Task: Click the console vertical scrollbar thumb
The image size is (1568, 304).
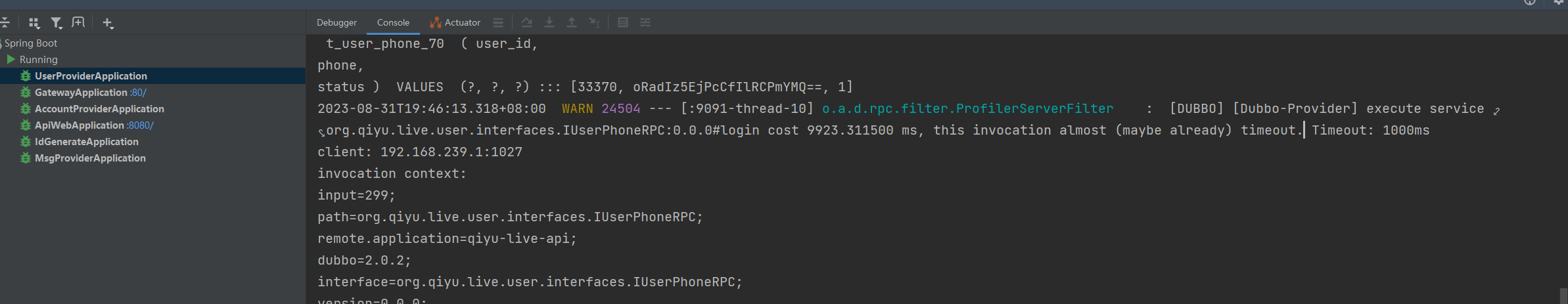Action: [1563, 296]
